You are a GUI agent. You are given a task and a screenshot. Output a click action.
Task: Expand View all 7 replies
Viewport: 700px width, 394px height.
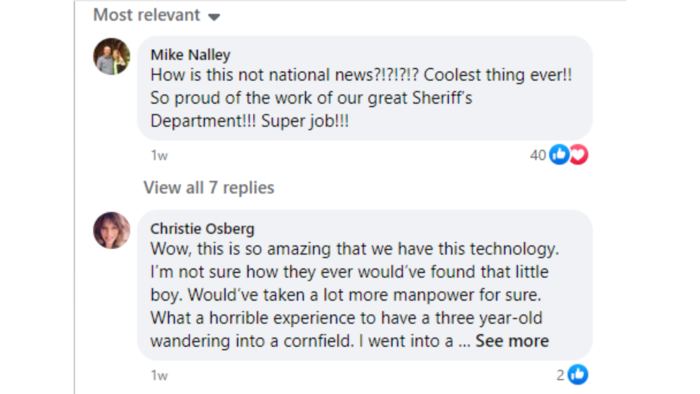click(208, 188)
